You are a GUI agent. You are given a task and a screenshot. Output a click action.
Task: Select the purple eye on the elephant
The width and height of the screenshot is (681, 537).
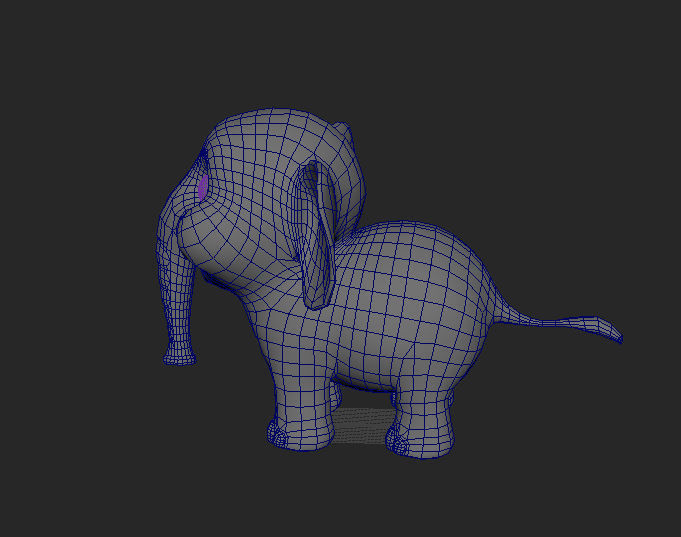coord(202,187)
